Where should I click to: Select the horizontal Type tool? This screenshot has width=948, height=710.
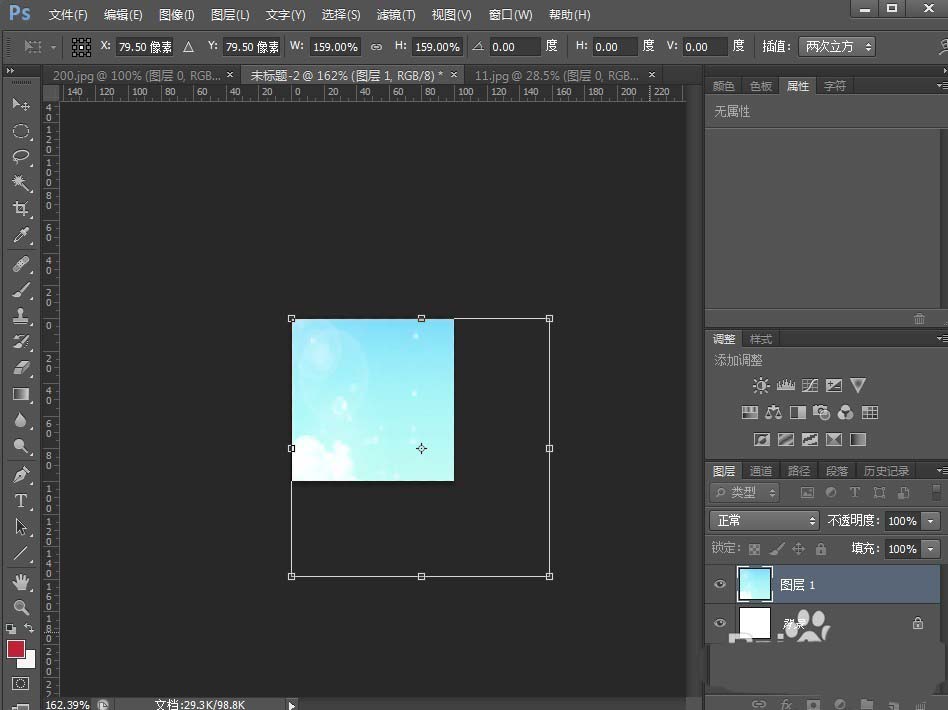click(21, 501)
